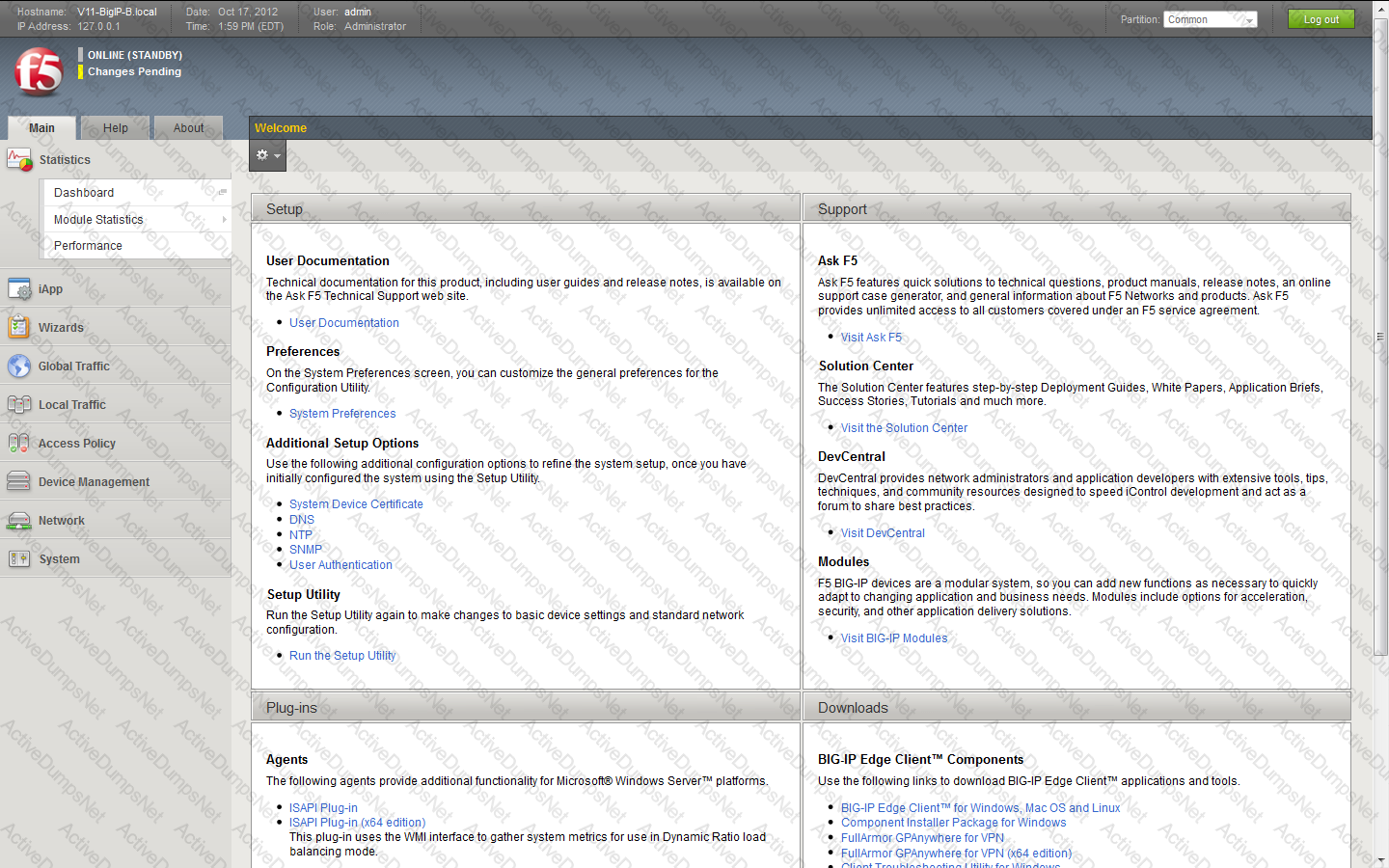Click the vertical scrollbar down arrow
The height and width of the screenshot is (868, 1389).
(1380, 860)
